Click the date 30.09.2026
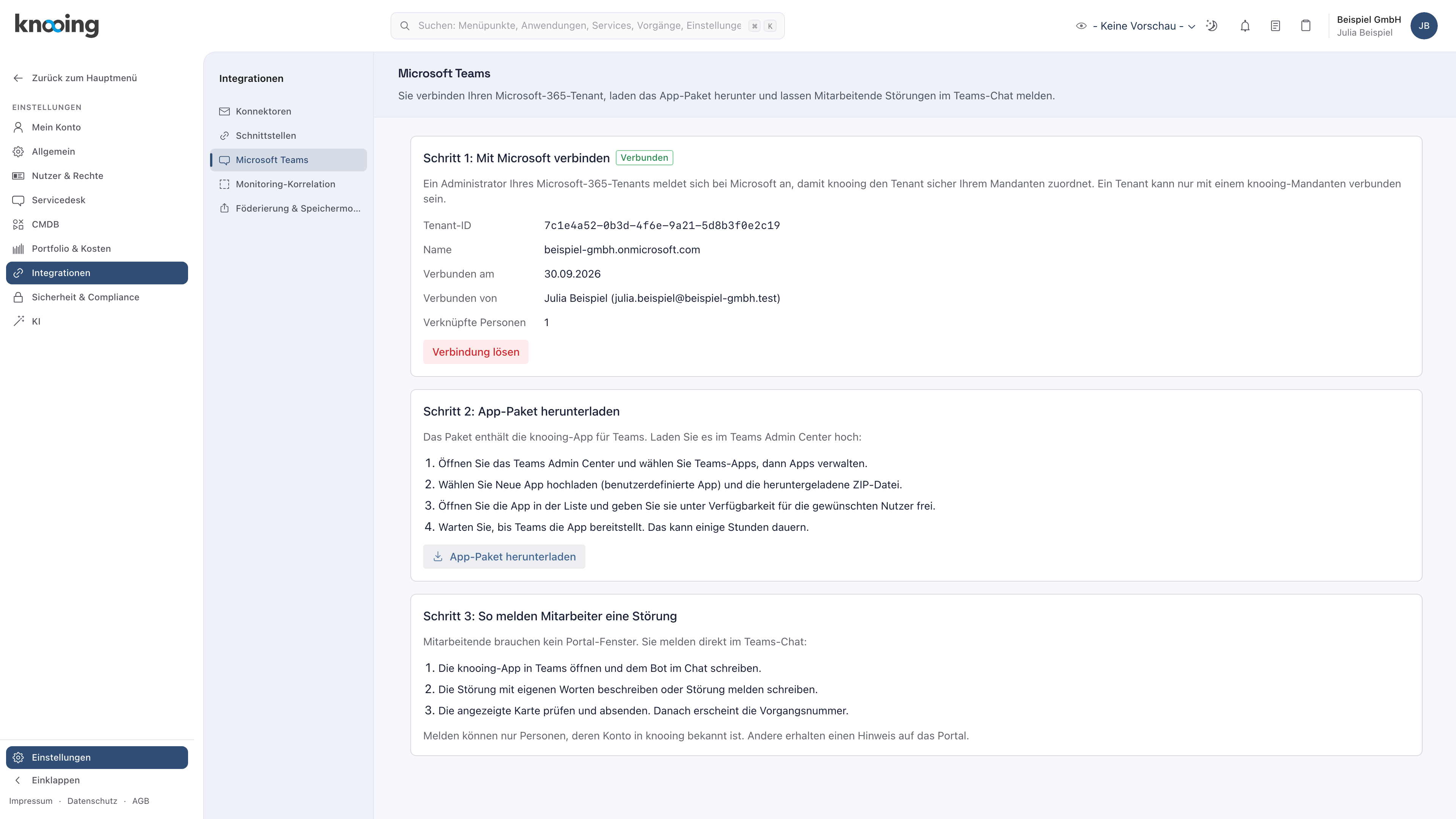This screenshot has width=1456, height=819. coord(572,274)
